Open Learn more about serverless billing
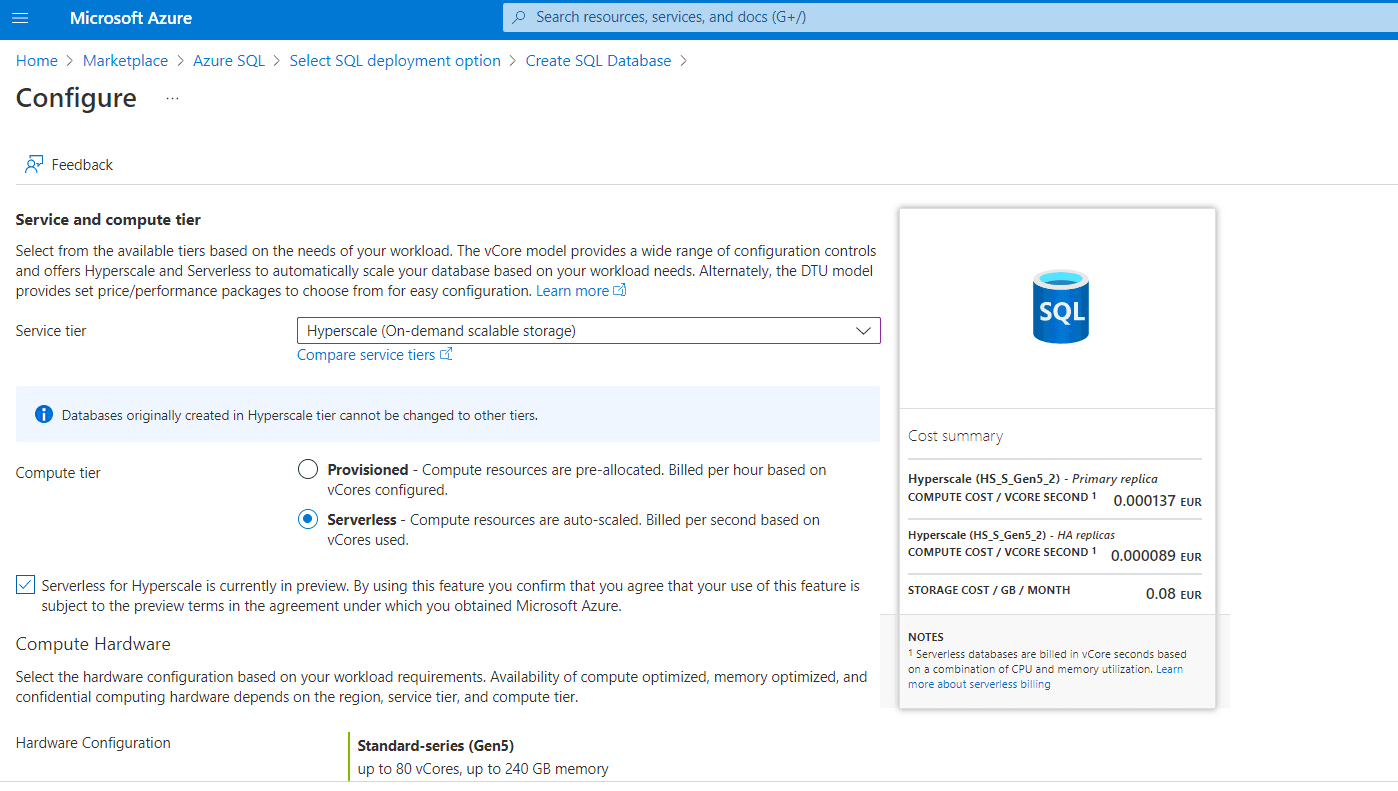Screen dimensions: 1398x791 pyautogui.click(x=978, y=684)
